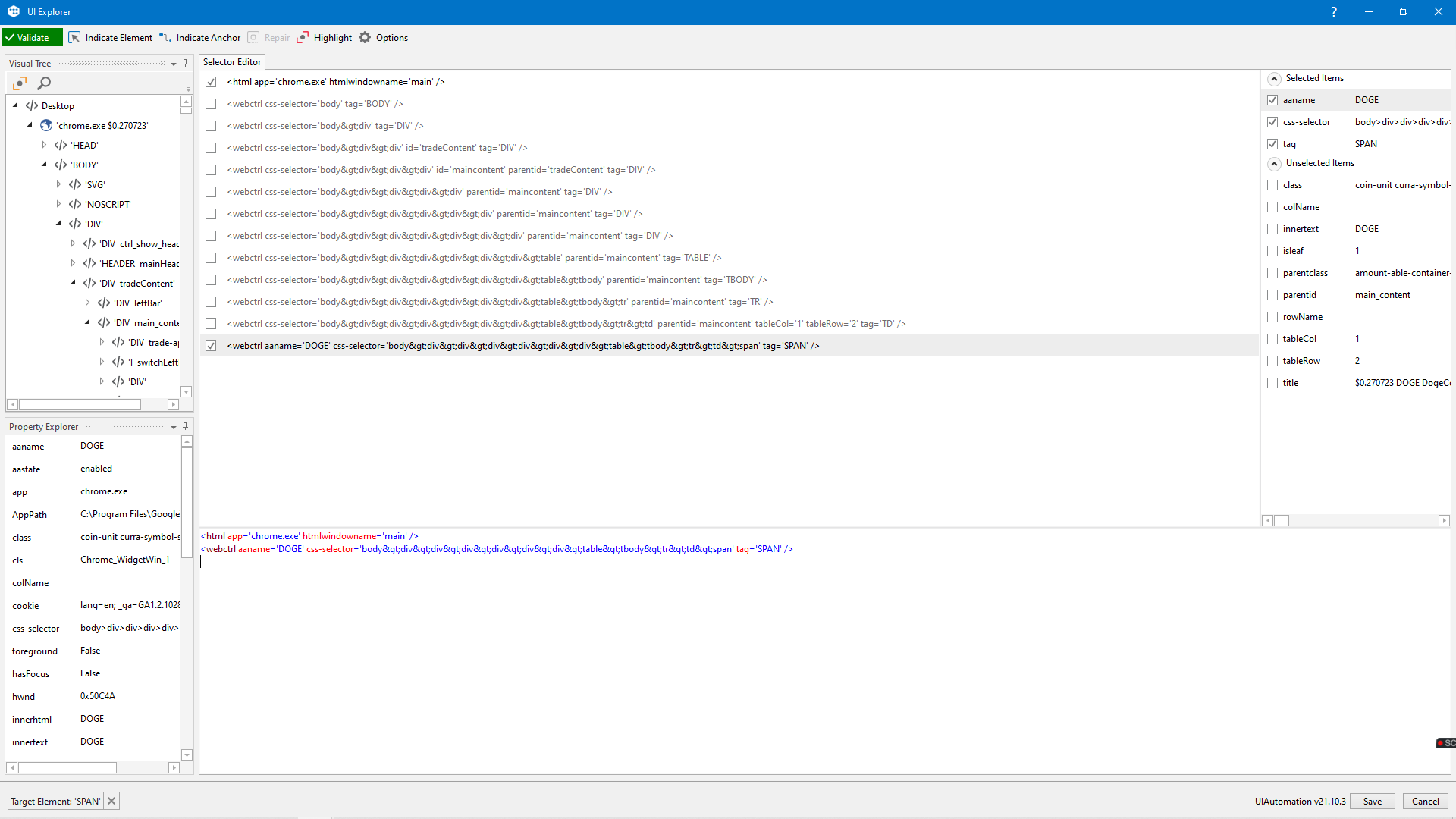Screen dimensions: 1456x819
Task: Open the help question mark icon
Action: point(1333,11)
